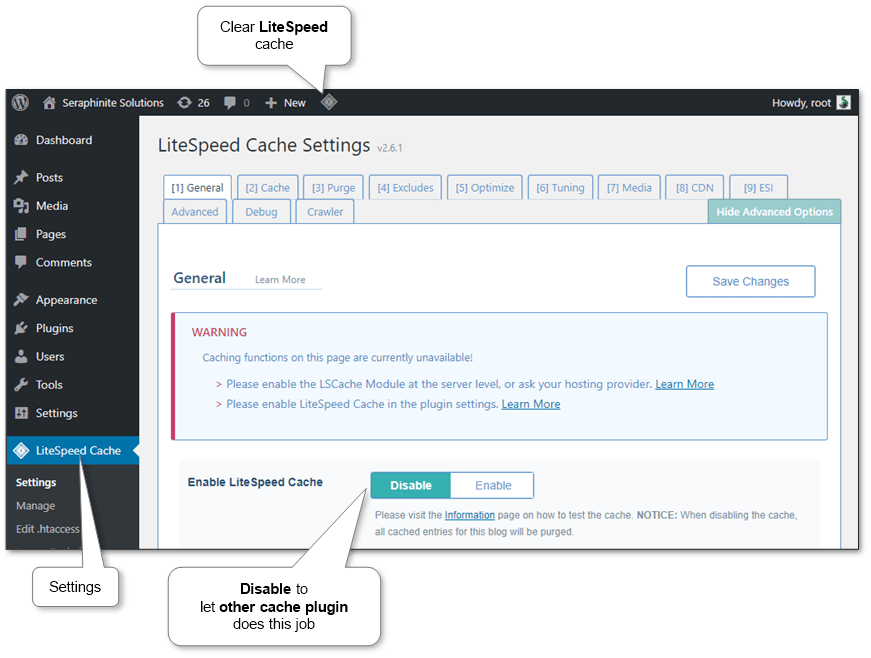Open the Information page link
This screenshot has width=871, height=658.
tap(469, 515)
